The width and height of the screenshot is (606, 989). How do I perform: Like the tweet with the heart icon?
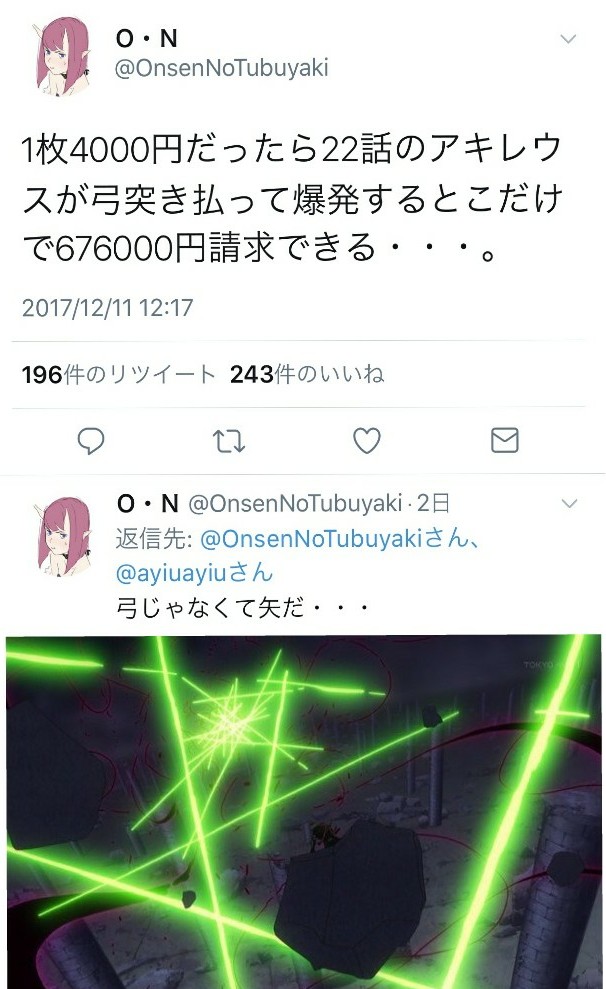click(366, 440)
